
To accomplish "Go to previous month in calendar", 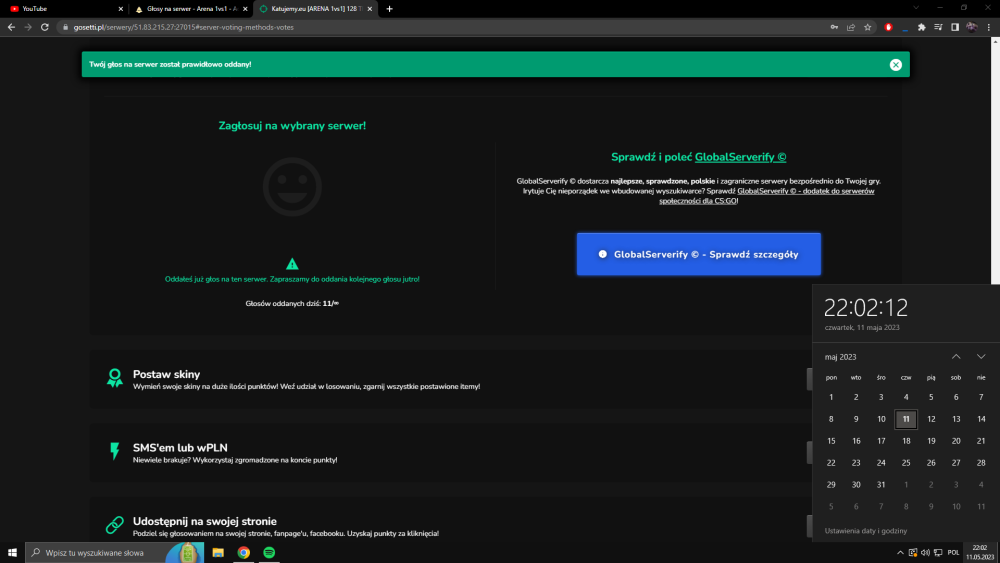I will [x=956, y=356].
